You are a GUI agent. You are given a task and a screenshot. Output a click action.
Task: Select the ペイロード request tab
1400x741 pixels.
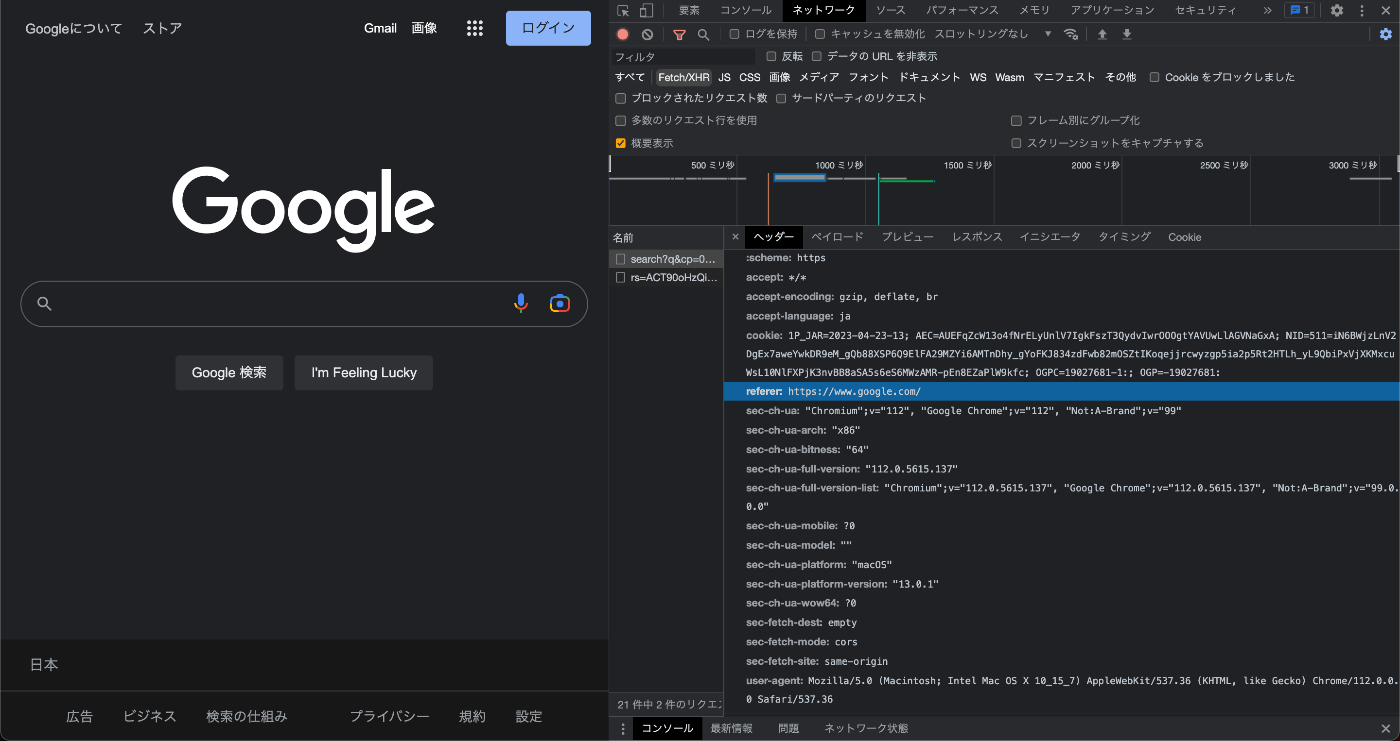837,237
